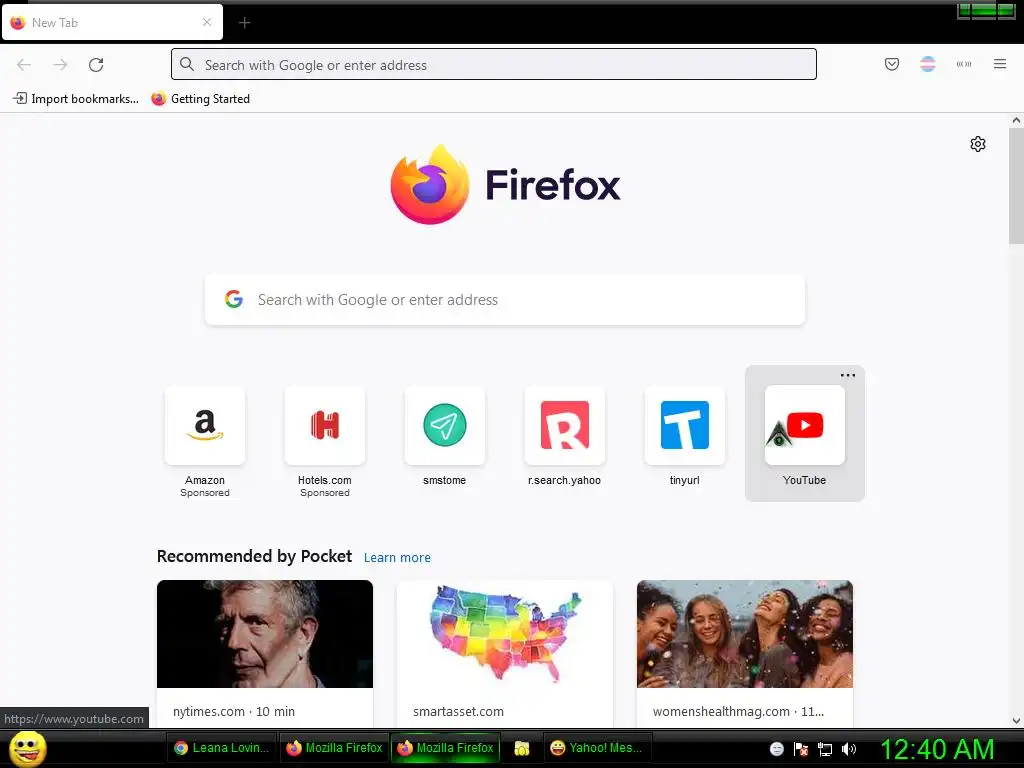
Task: Switch to Leana Lovin Chrome taskbar window
Action: point(222,748)
